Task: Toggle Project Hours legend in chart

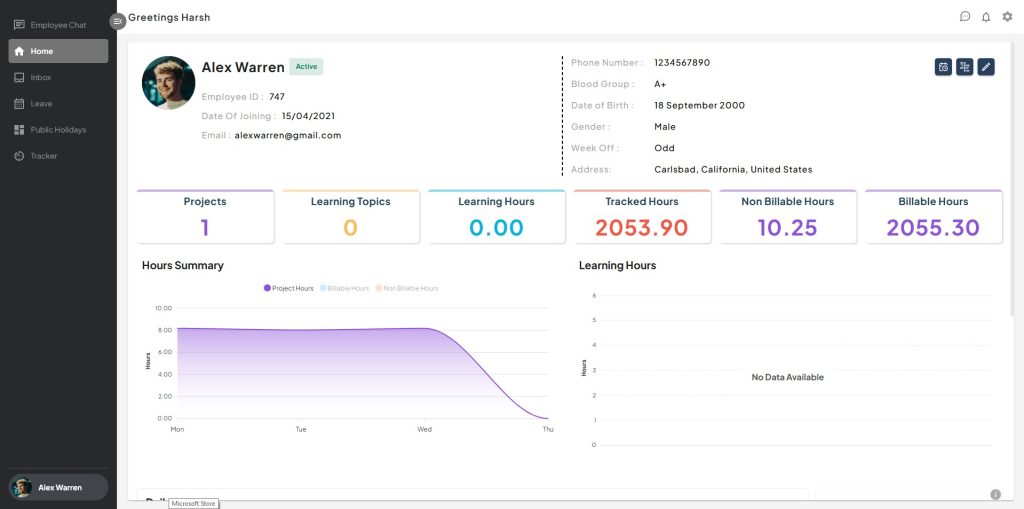Action: (289, 288)
